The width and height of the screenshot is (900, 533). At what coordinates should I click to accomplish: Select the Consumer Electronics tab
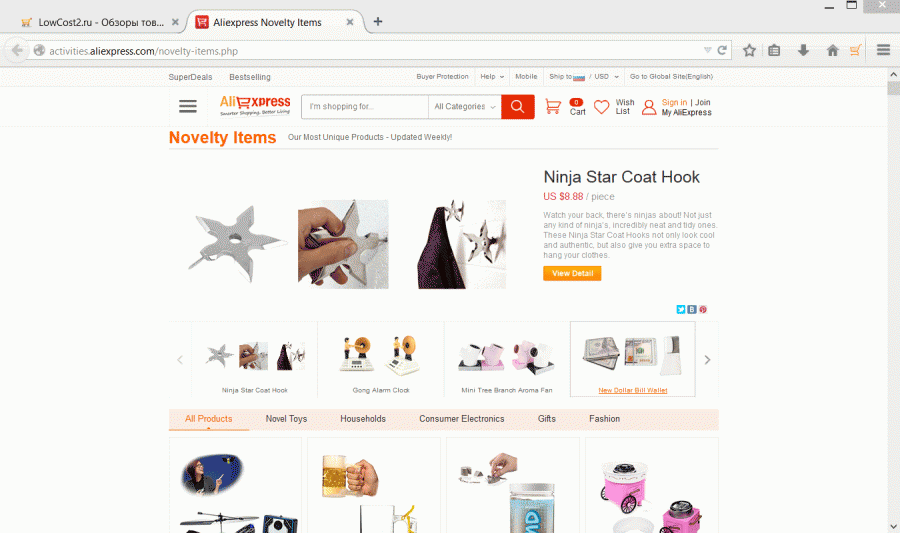(x=461, y=419)
